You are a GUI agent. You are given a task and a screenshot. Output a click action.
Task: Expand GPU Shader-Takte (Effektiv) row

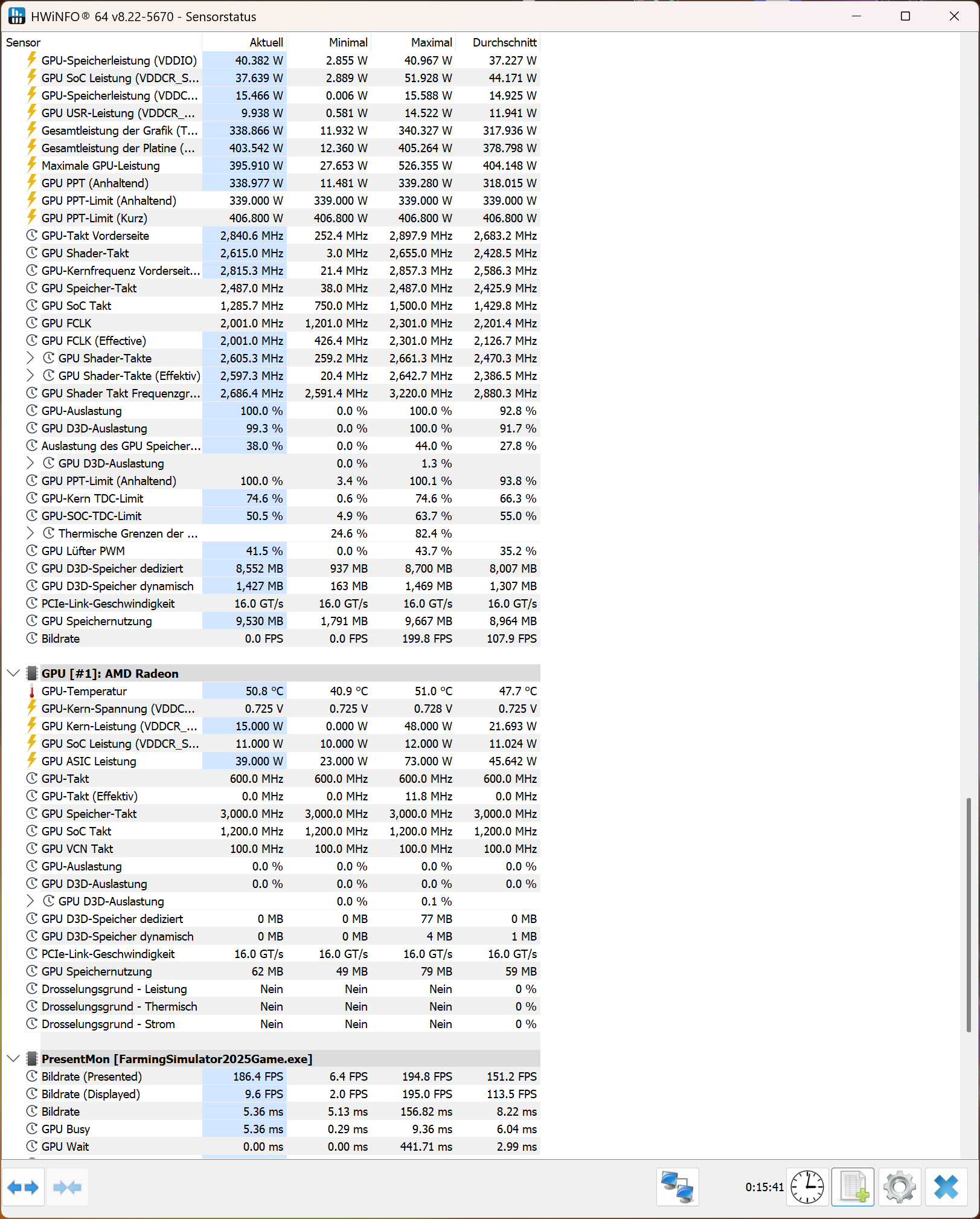[x=30, y=376]
